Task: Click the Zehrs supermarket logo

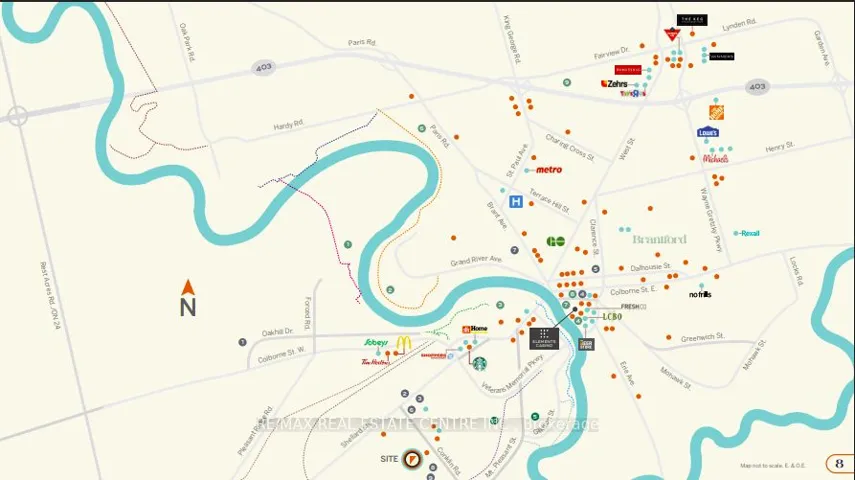Action: click(x=614, y=84)
